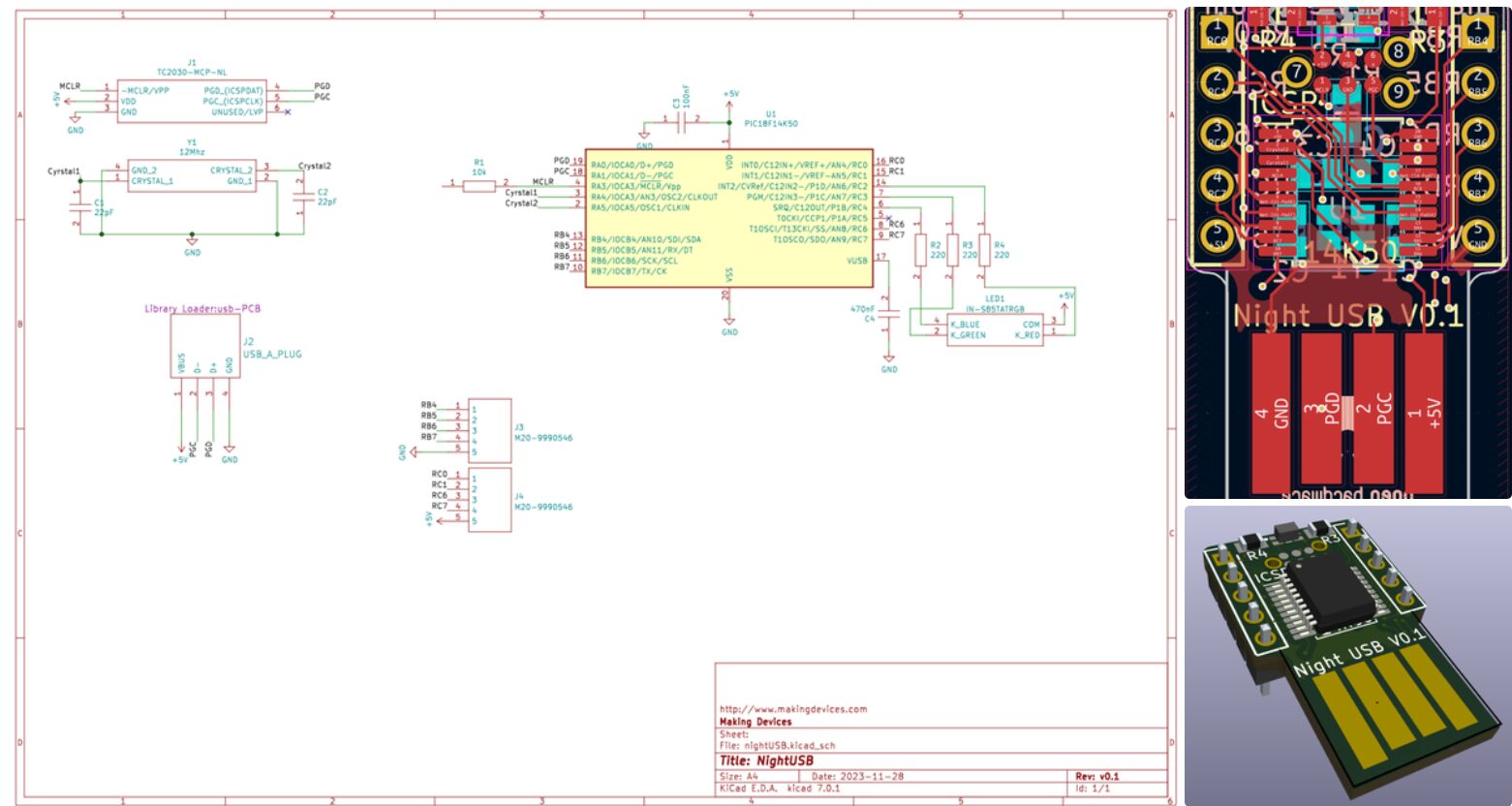The width and height of the screenshot is (1512, 806).
Task: Select the GND symbol below crystal Y1
Action: click(192, 246)
